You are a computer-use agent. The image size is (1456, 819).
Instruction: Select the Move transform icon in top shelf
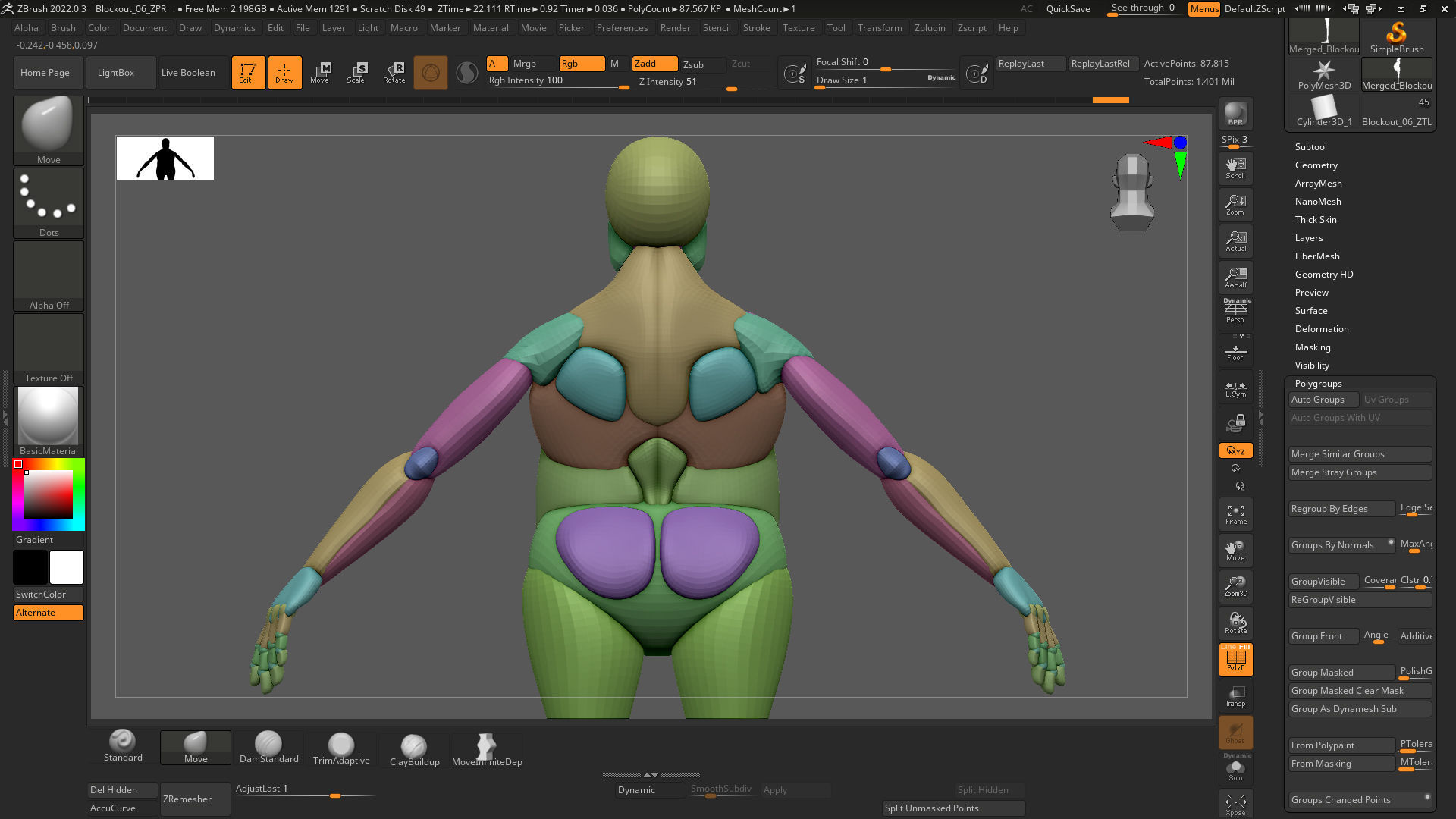[x=320, y=73]
